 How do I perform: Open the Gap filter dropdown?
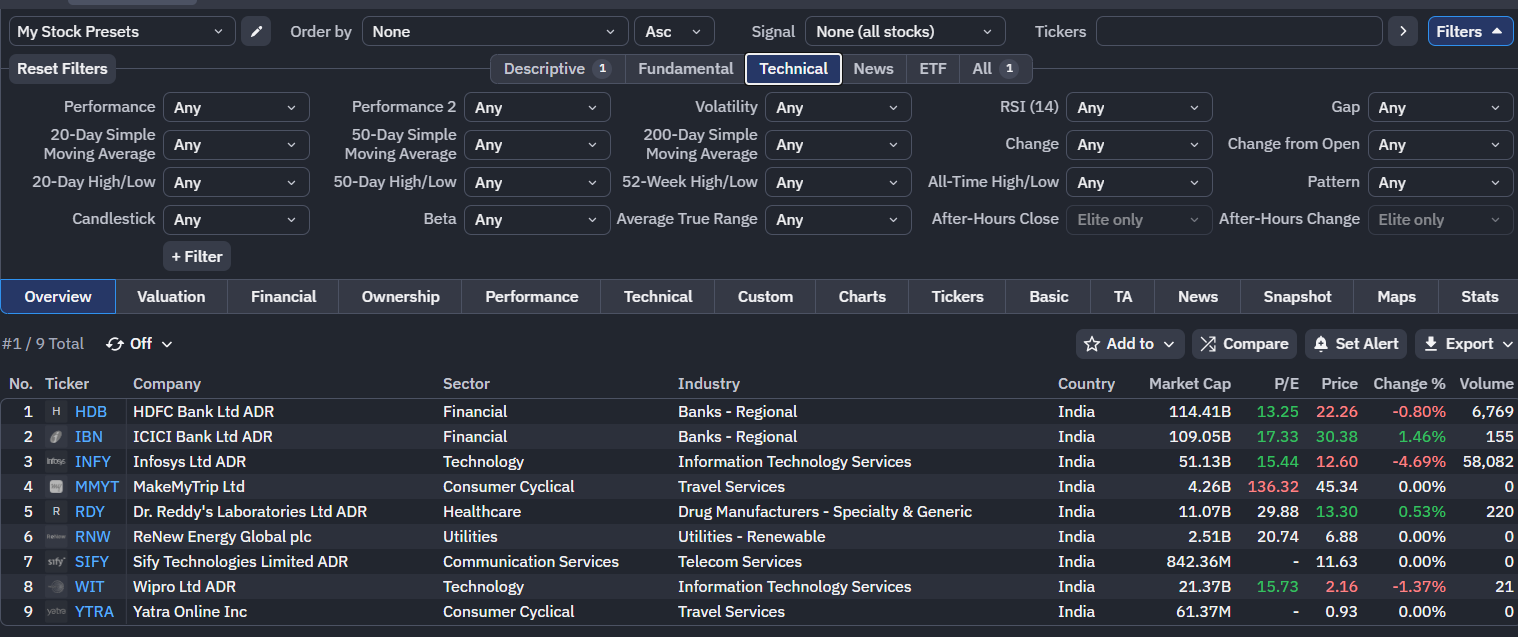click(1440, 107)
